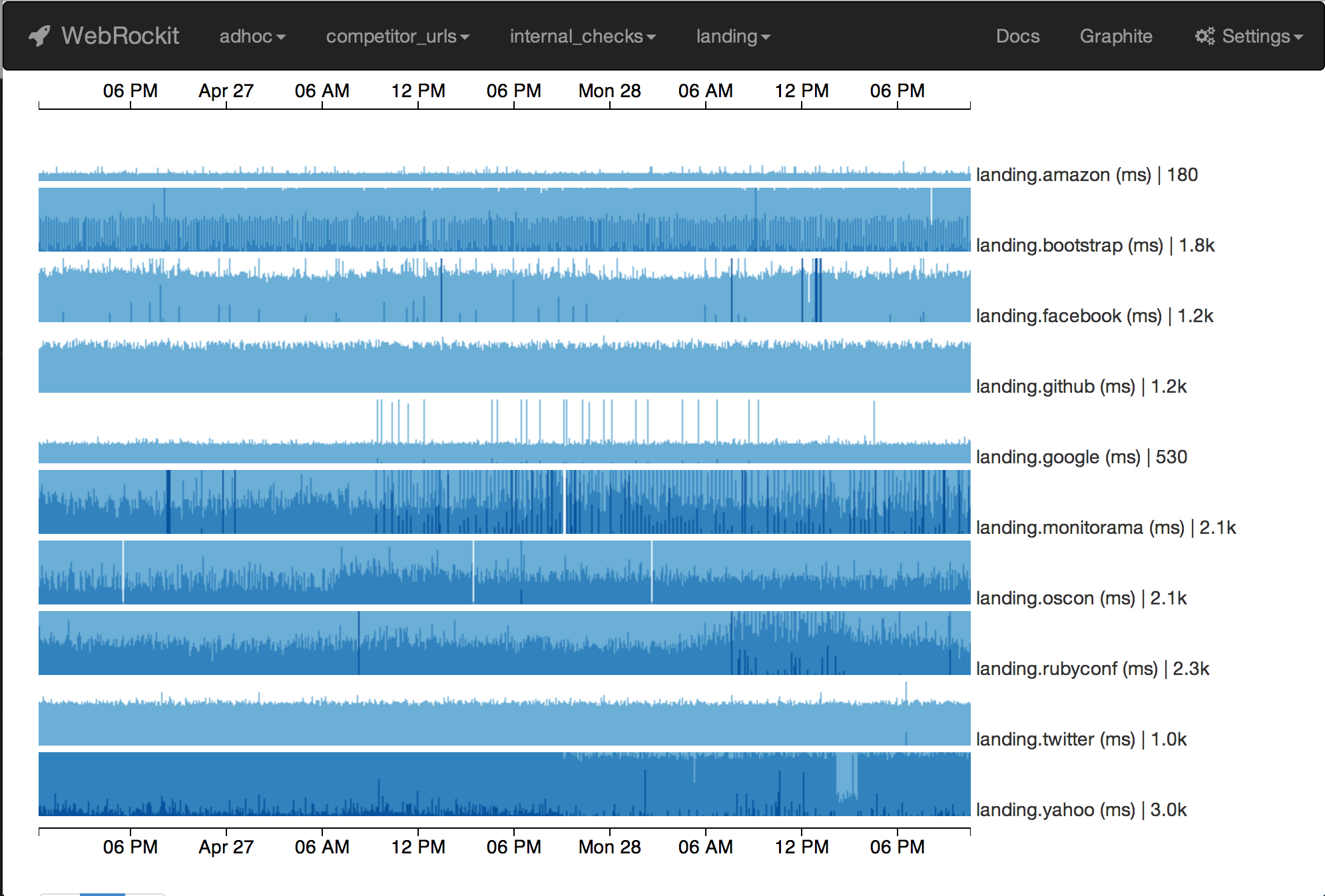
Task: Open the landing dropdown menu
Action: (733, 36)
